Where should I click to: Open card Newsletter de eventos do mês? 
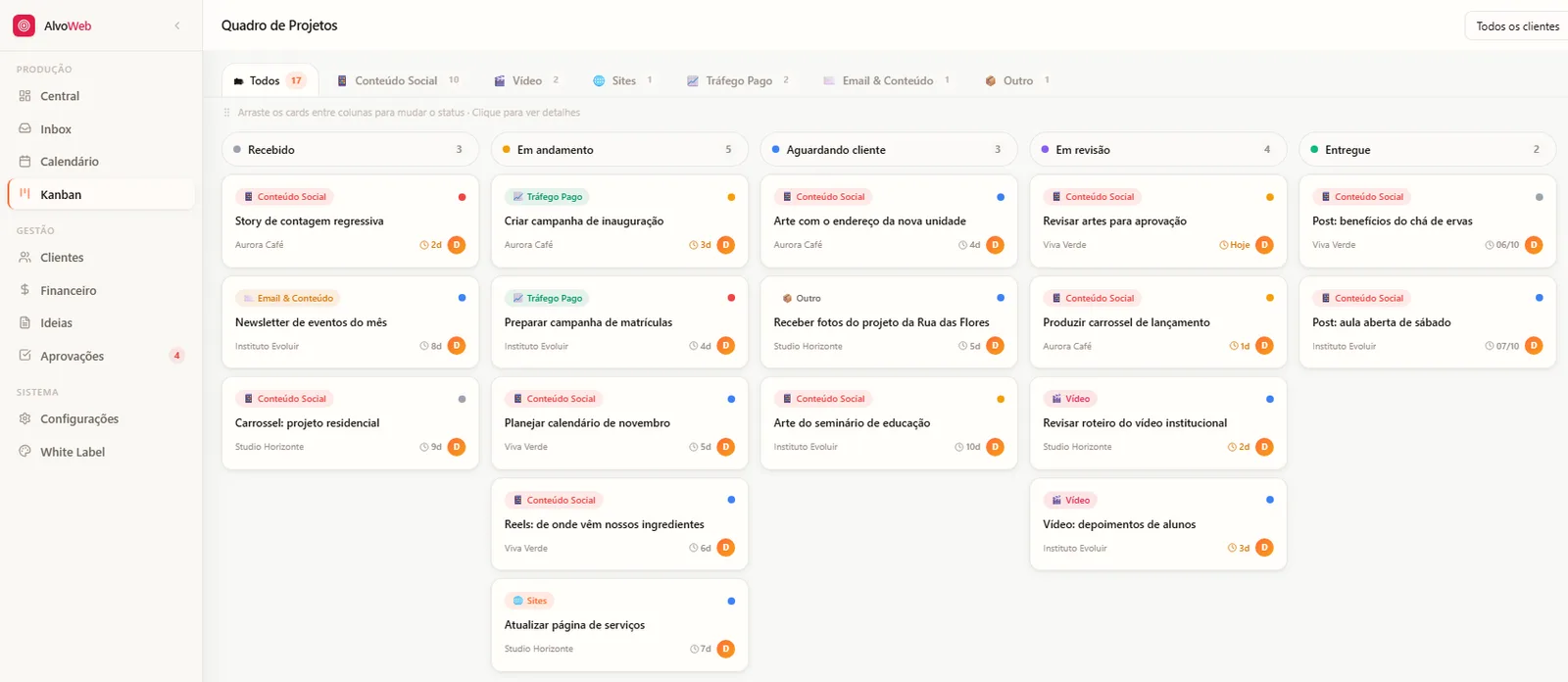point(350,322)
